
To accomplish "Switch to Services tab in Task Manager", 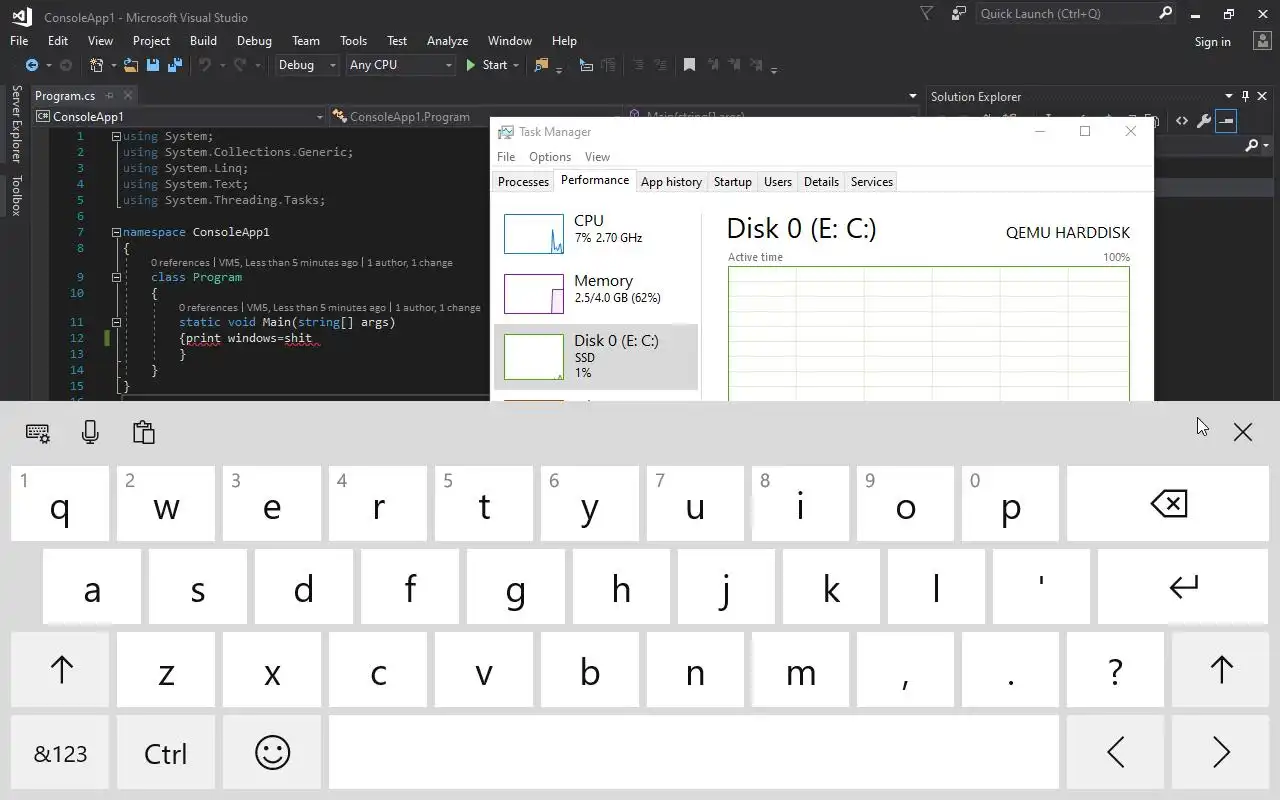I will click(871, 182).
